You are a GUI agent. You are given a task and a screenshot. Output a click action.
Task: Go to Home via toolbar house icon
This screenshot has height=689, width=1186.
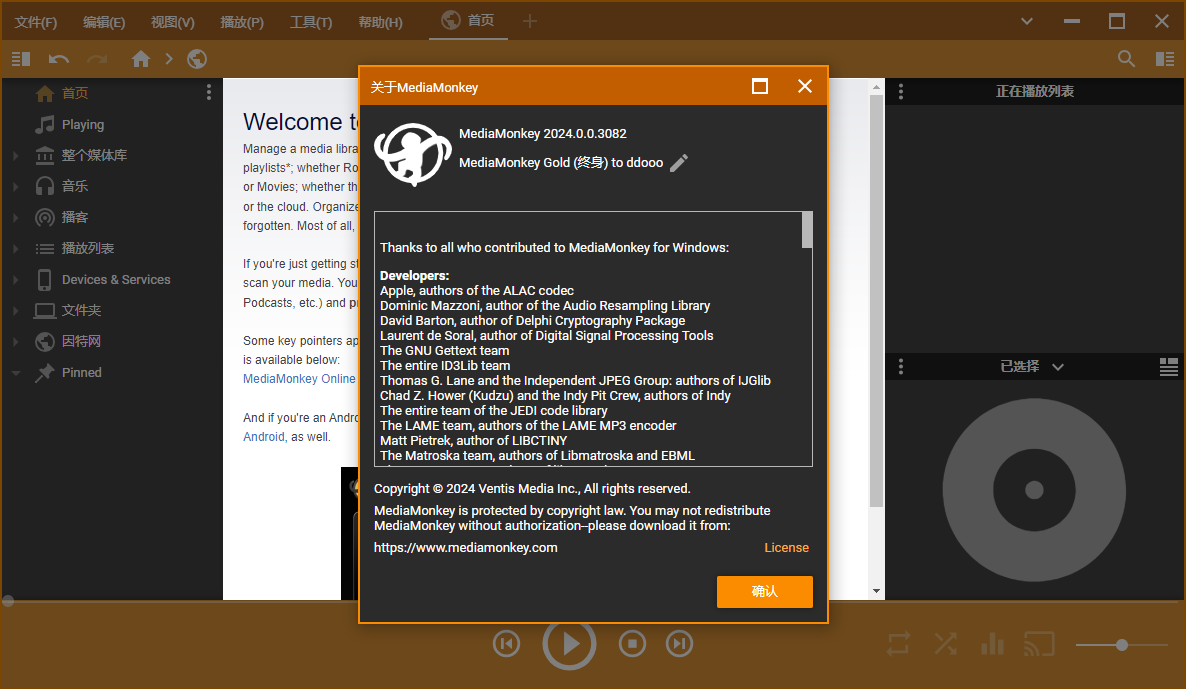[x=141, y=59]
